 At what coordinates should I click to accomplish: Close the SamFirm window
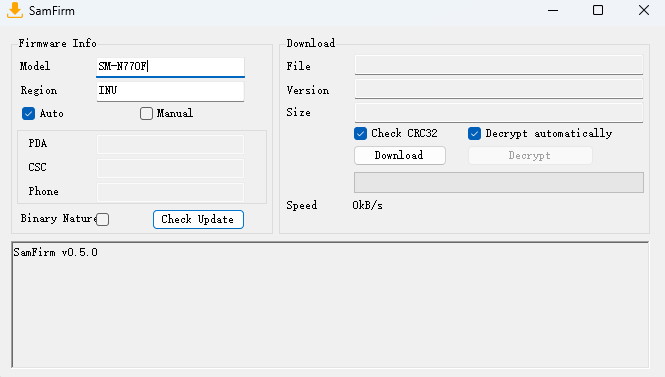pos(643,10)
